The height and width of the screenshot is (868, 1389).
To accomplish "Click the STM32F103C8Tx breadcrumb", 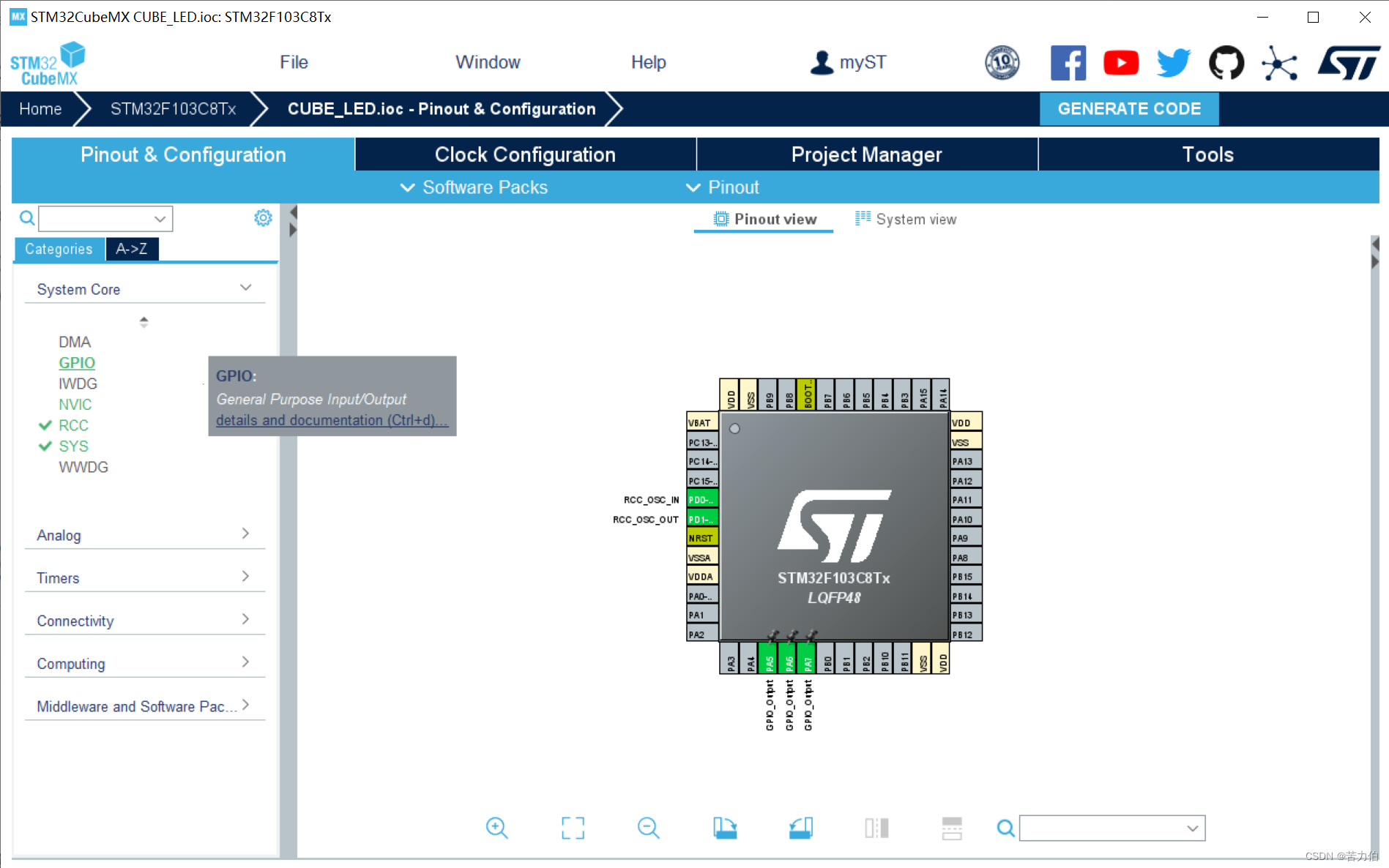I will [x=173, y=109].
